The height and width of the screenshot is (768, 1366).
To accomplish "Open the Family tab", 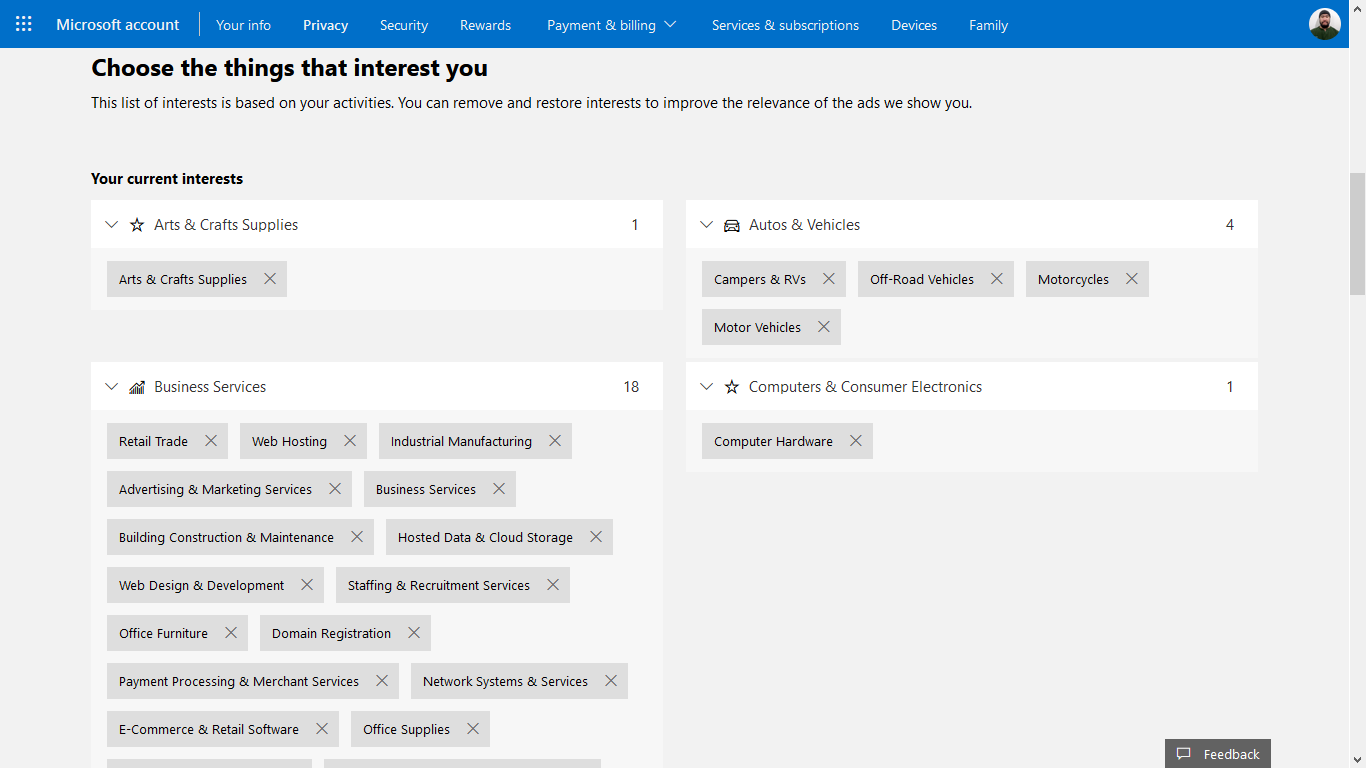I will 988,25.
